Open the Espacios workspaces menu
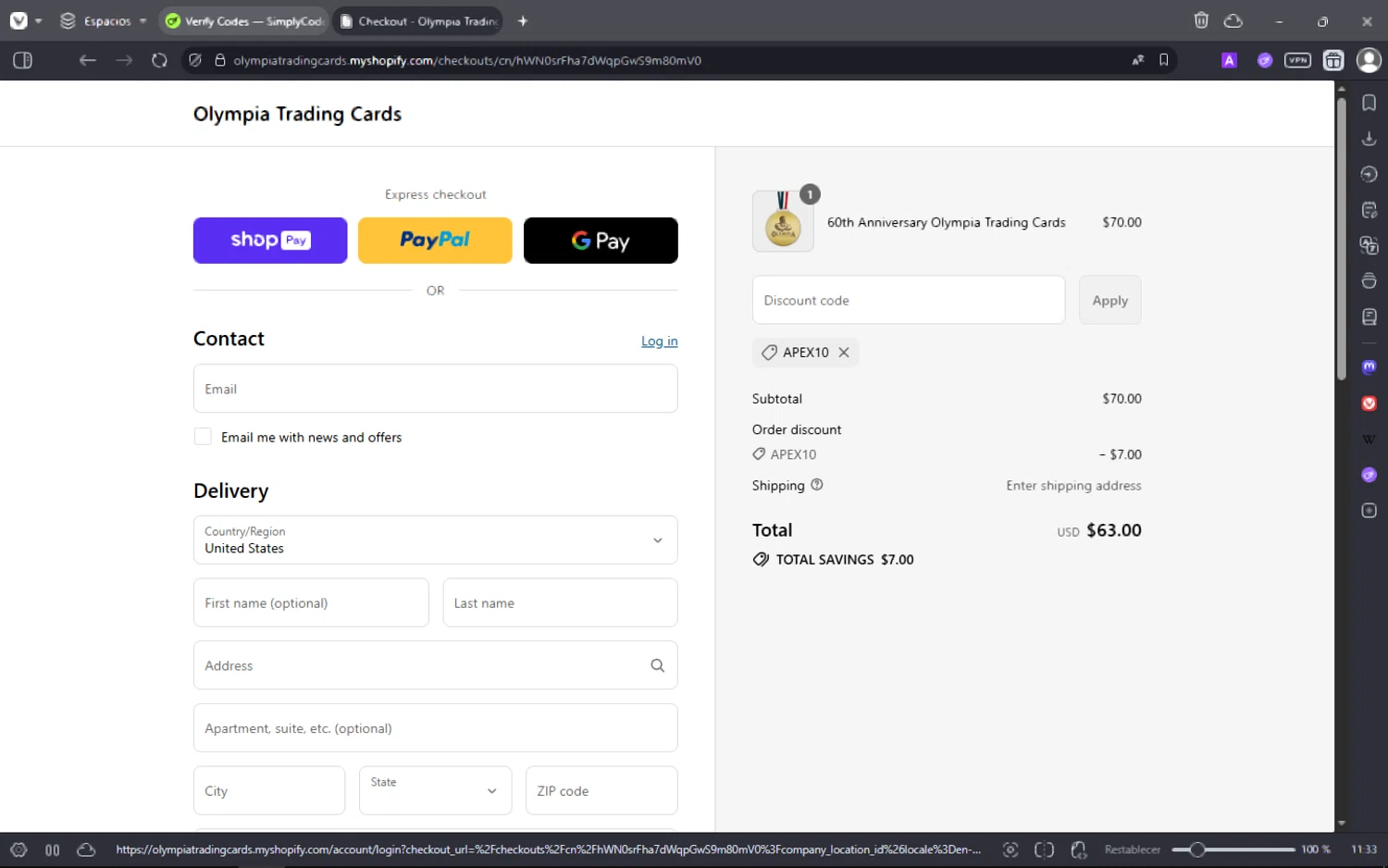This screenshot has height=868, width=1388. pos(102,20)
